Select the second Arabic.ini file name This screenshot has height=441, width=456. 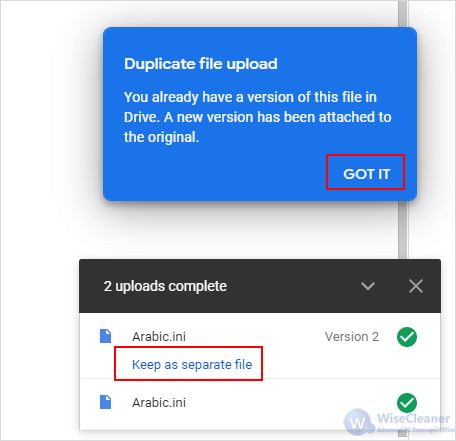point(159,403)
